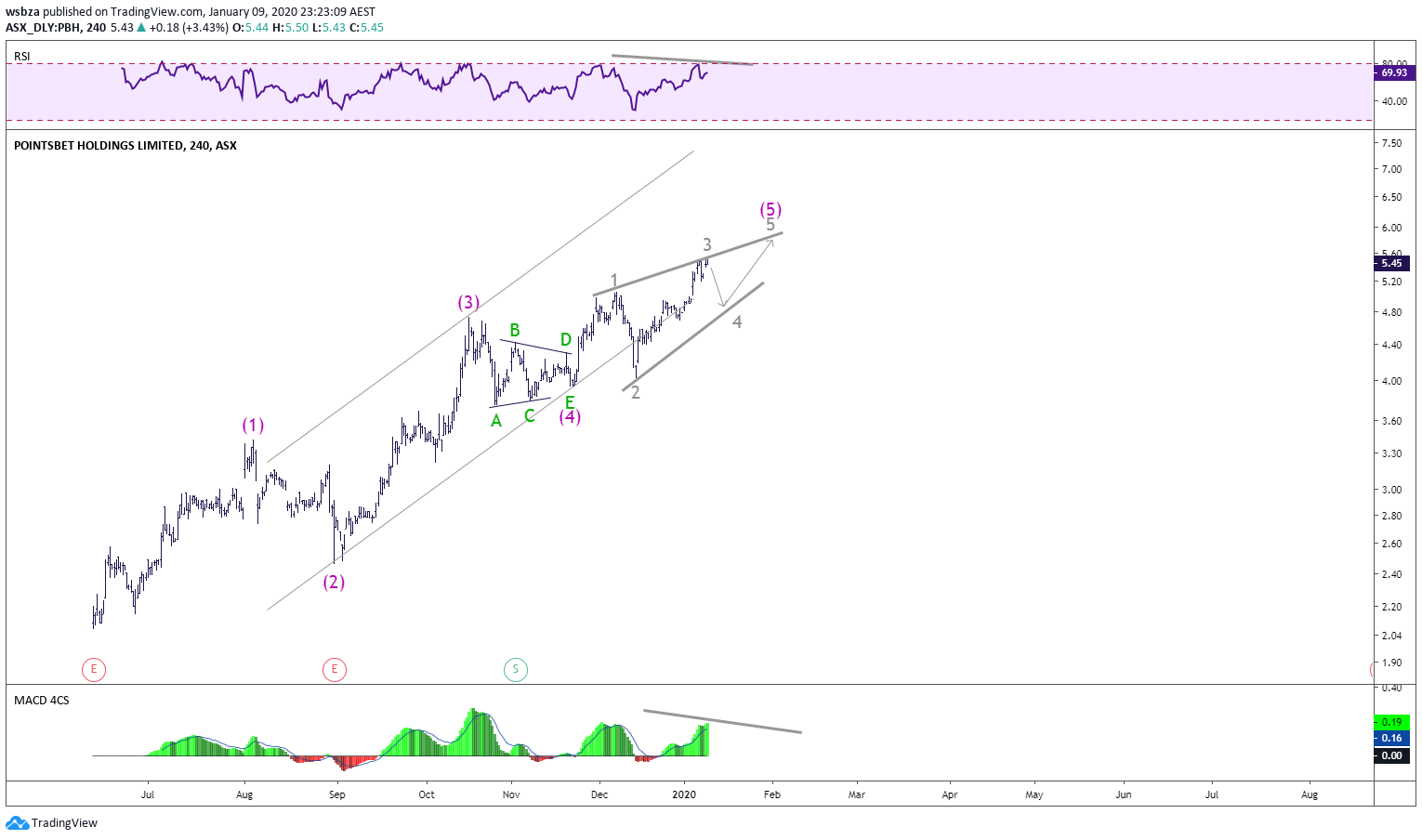This screenshot has height=840, width=1422.
Task: Click the ASX_DLY:PBH symbol header
Action: pos(43,28)
